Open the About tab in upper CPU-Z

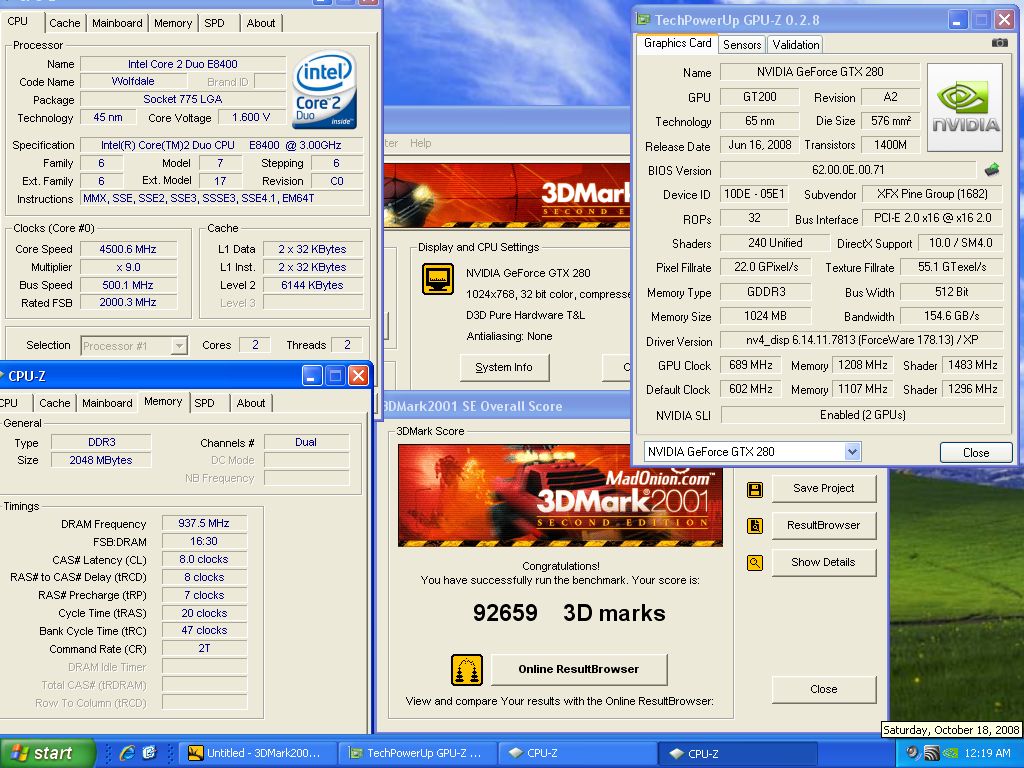tap(261, 23)
